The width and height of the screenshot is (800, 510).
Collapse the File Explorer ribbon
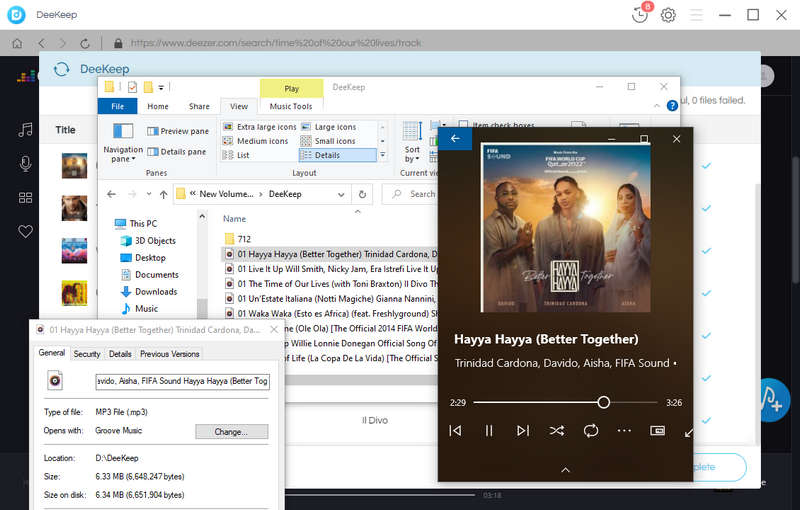coord(657,106)
